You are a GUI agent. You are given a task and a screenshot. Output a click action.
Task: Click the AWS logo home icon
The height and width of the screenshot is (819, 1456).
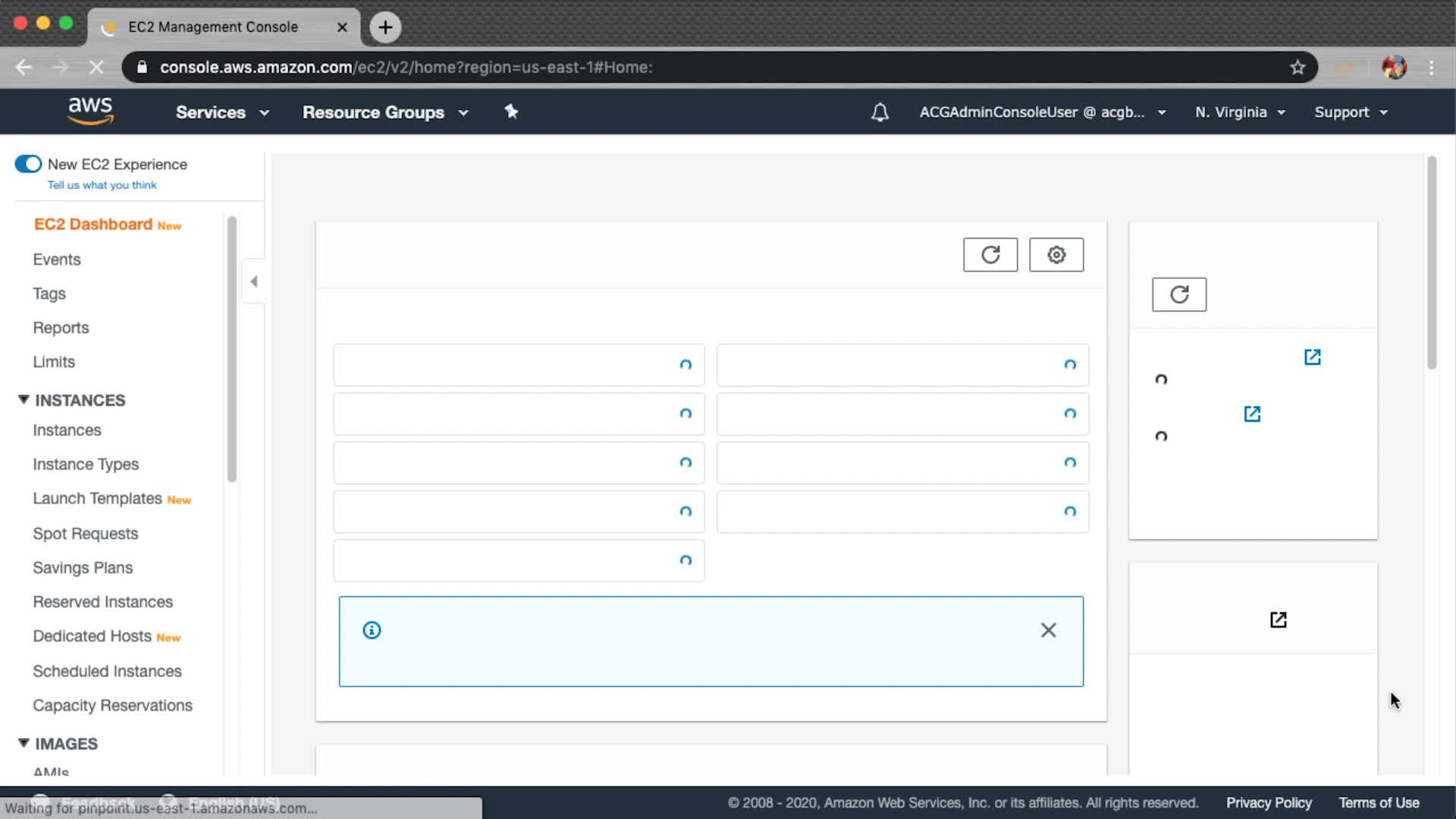click(90, 111)
